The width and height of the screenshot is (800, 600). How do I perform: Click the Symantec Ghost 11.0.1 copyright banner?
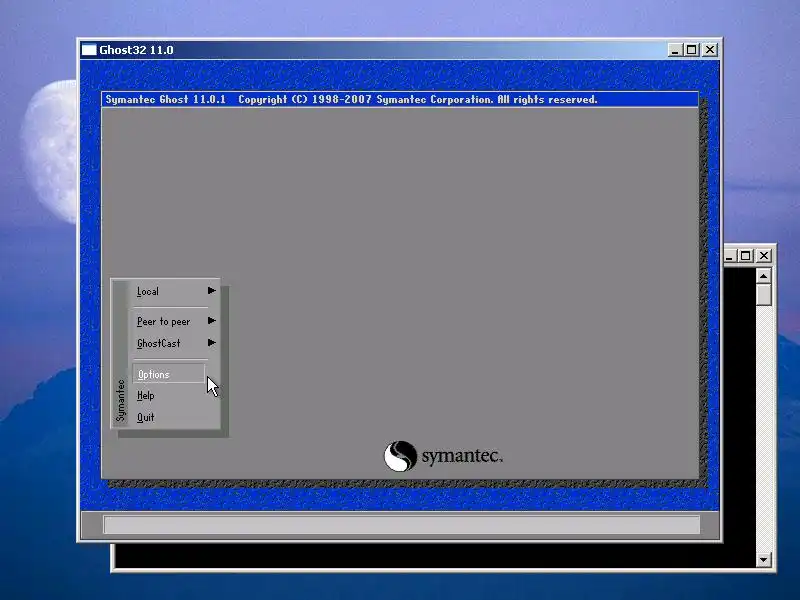[x=400, y=99]
